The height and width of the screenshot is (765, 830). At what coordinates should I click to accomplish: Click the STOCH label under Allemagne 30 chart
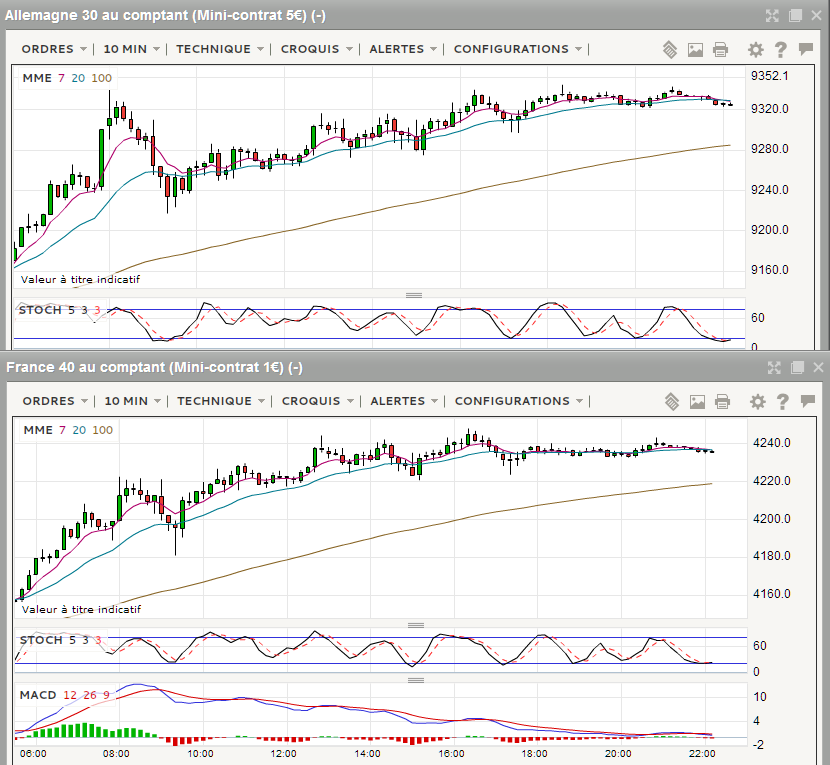tap(40, 310)
